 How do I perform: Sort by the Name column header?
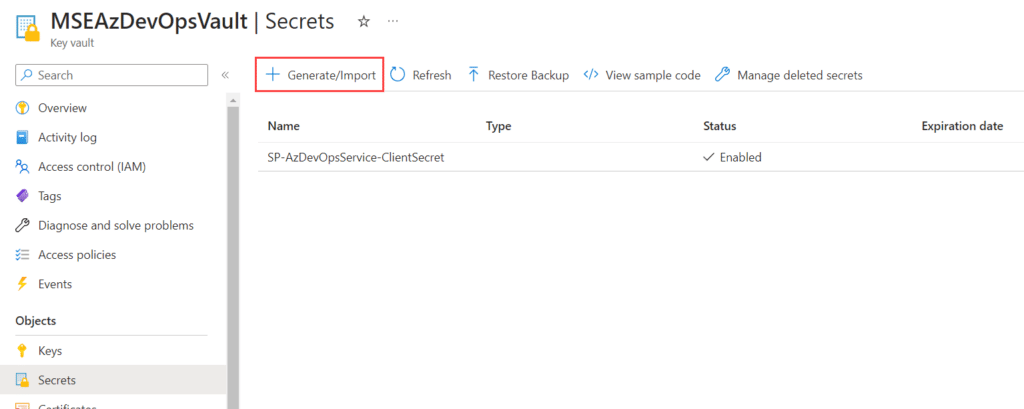pos(283,127)
